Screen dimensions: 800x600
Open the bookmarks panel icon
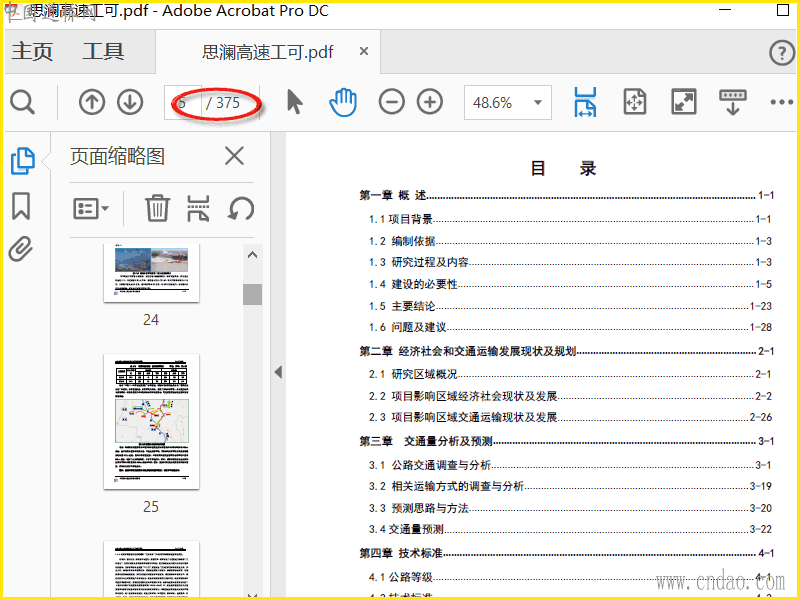(x=21, y=206)
